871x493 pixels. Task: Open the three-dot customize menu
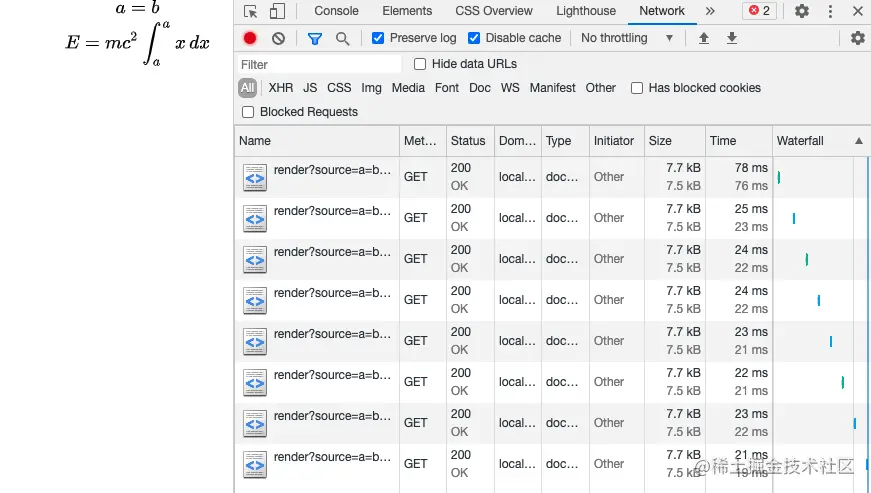830,11
